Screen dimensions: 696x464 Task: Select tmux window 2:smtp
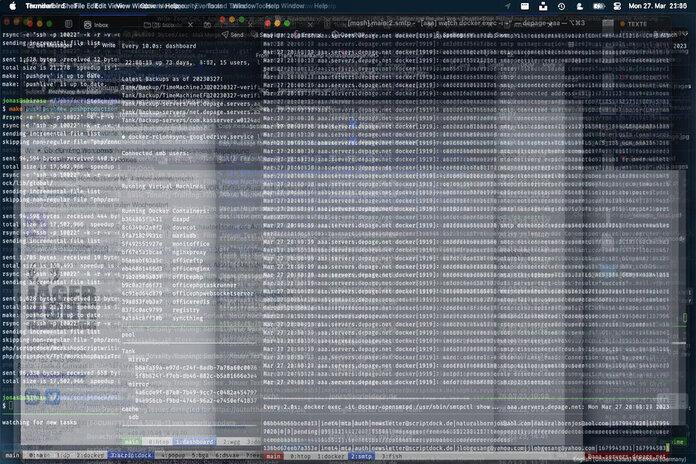[x=361, y=456]
